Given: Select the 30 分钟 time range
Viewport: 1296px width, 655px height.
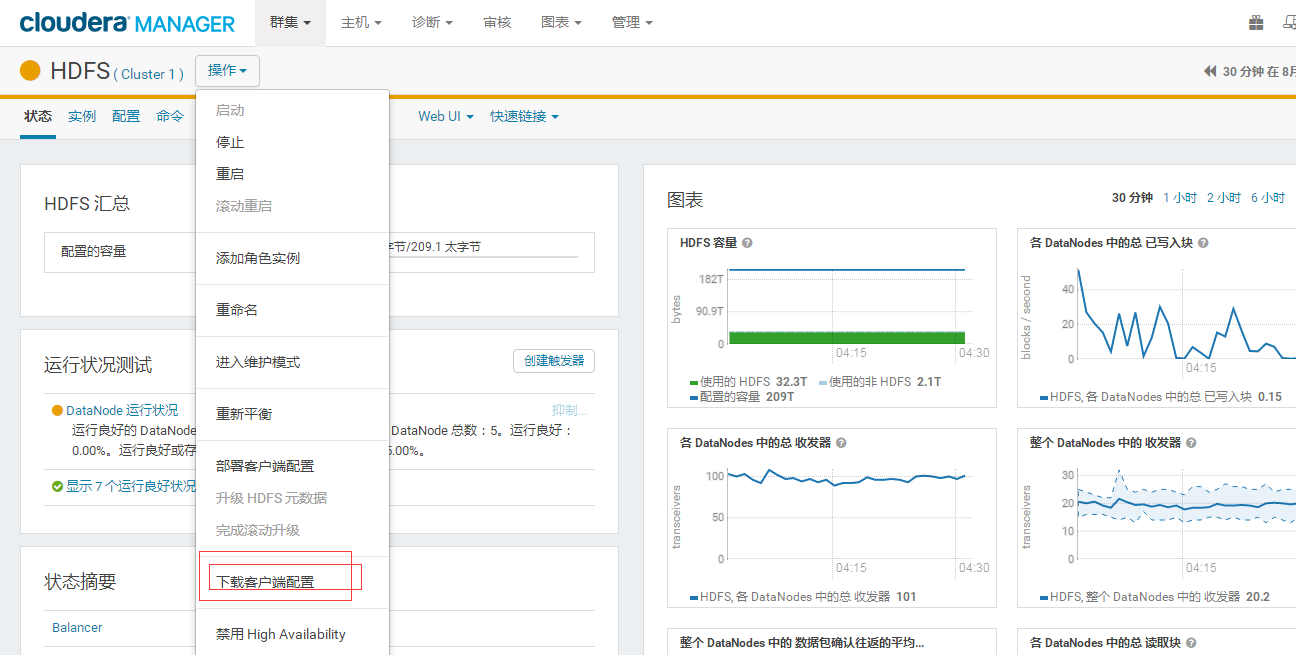Looking at the screenshot, I should (x=1132, y=198).
